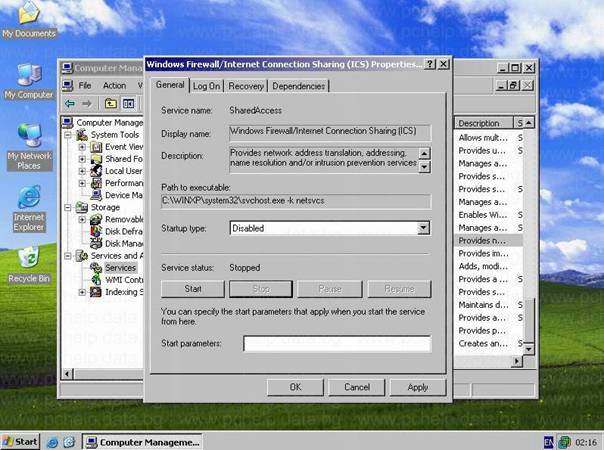
Task: Select the Services node in the console tree
Action: [120, 267]
